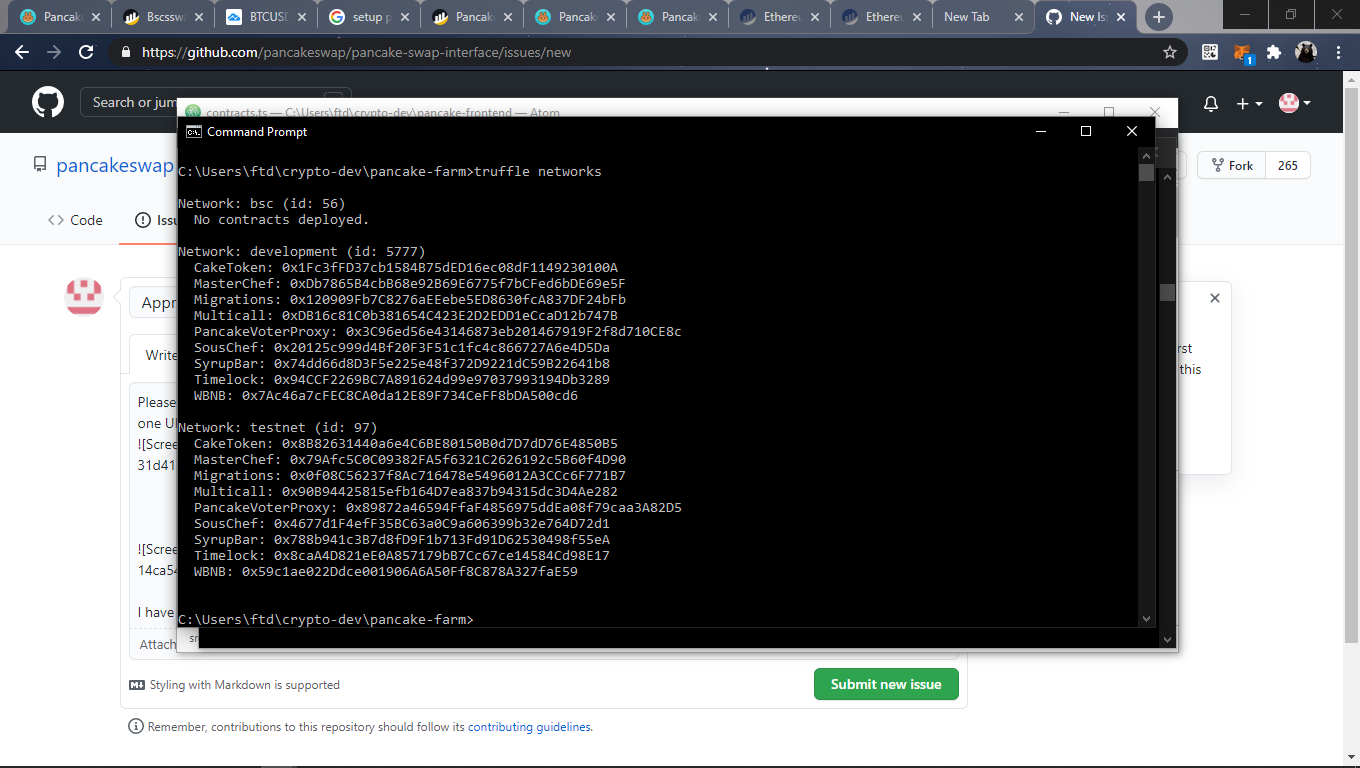Viewport: 1360px width, 768px height.
Task: Select the Write tab in the issue editor
Action: [154, 355]
